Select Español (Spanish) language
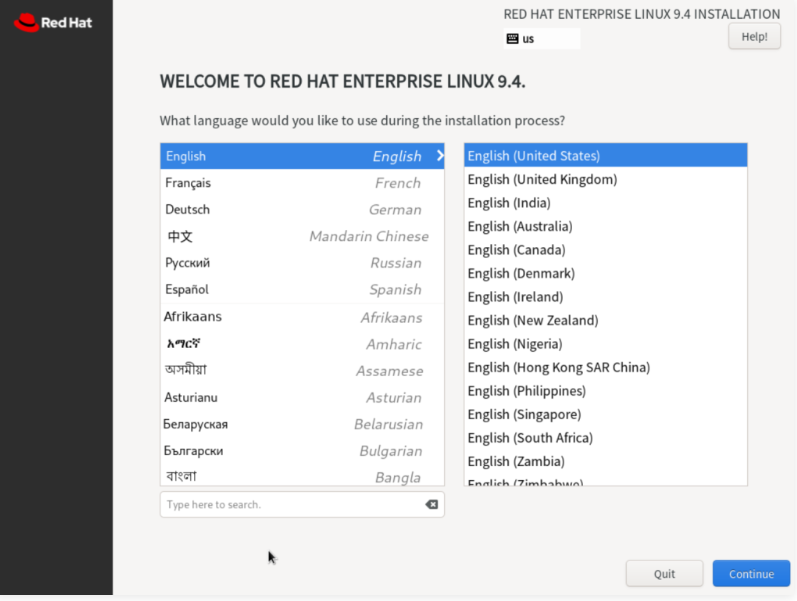The height and width of the screenshot is (601, 797). [x=302, y=289]
